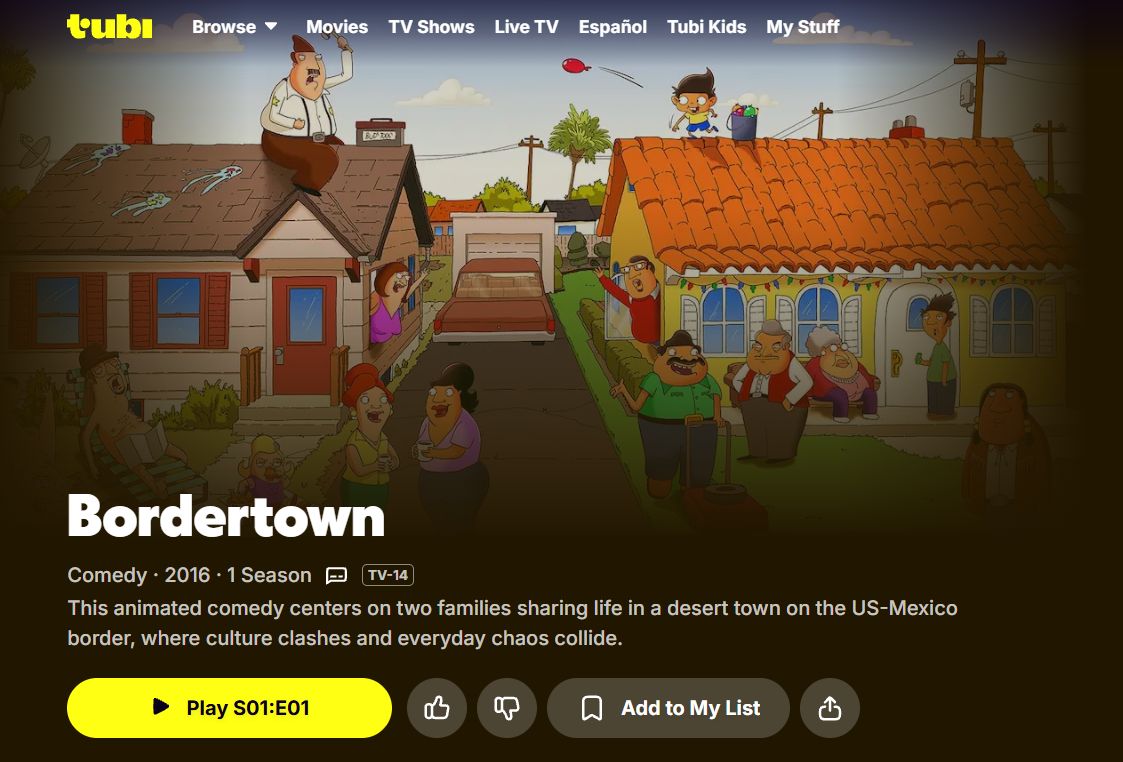Expand the Browse dropdown arrow
The height and width of the screenshot is (762, 1123).
[271, 26]
